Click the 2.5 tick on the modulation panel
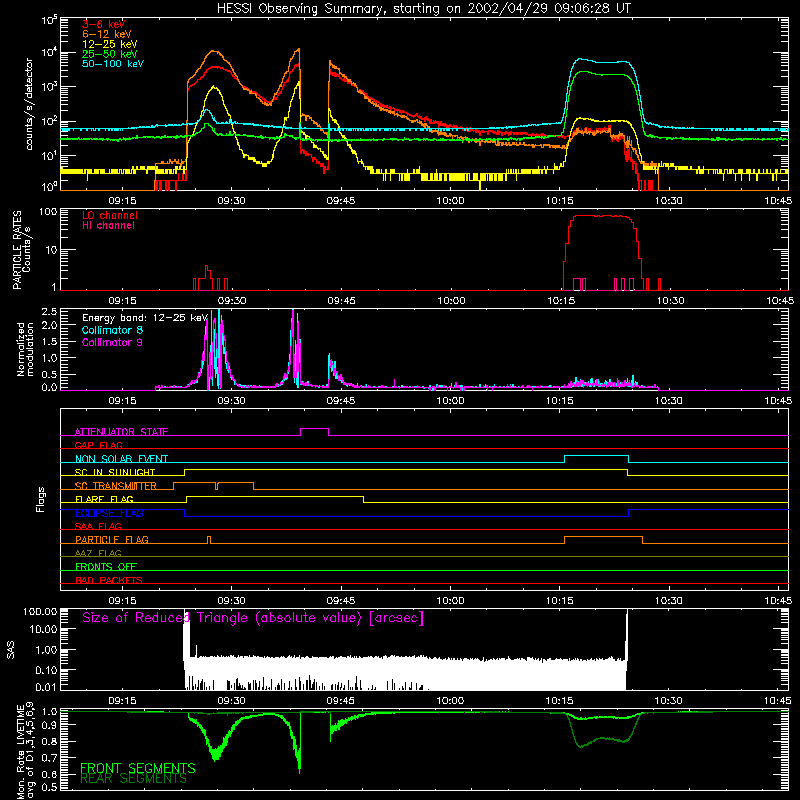800x800 pixels. (49, 311)
